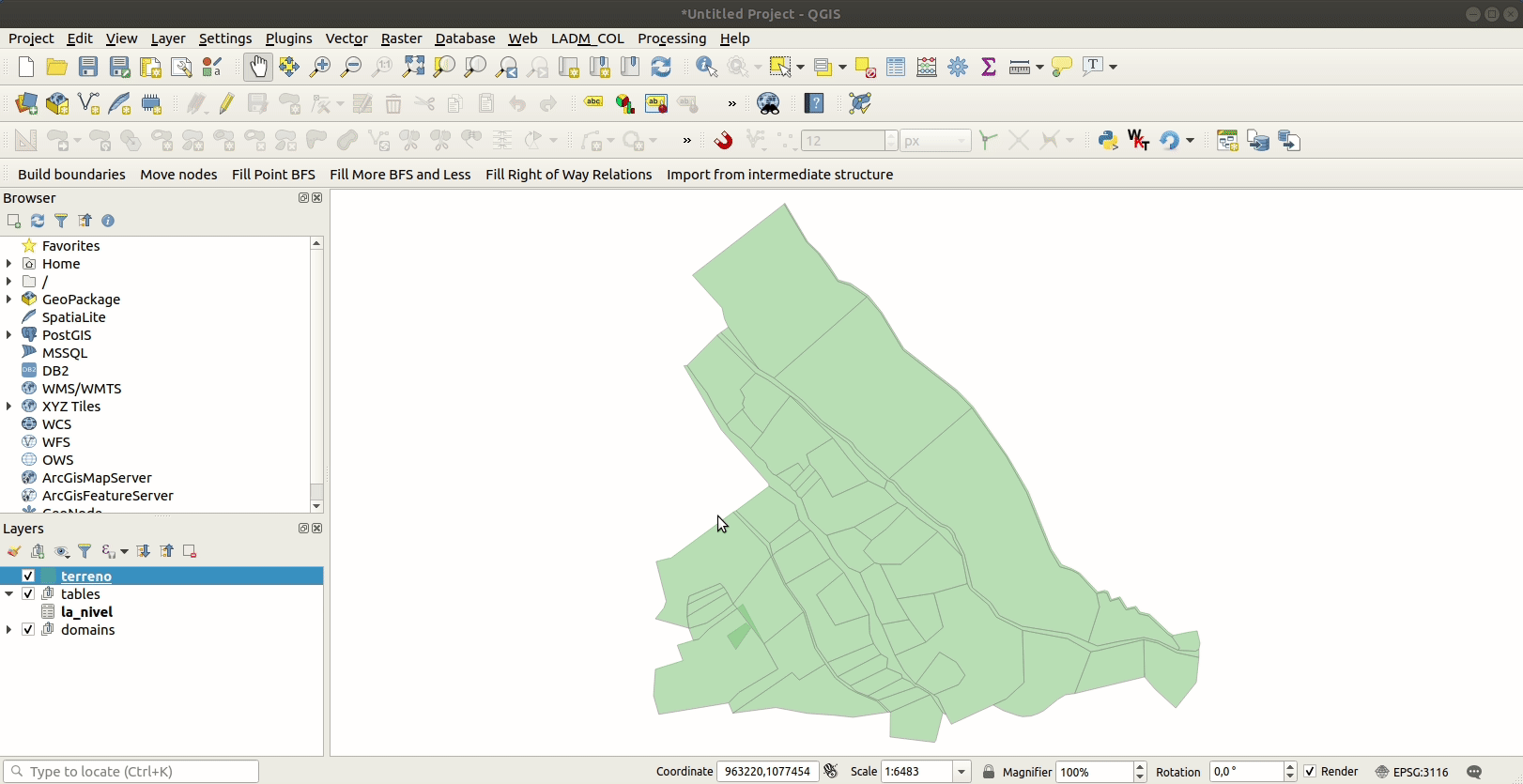The height and width of the screenshot is (784, 1523).
Task: Open the Identify Features tool
Action: (x=706, y=67)
